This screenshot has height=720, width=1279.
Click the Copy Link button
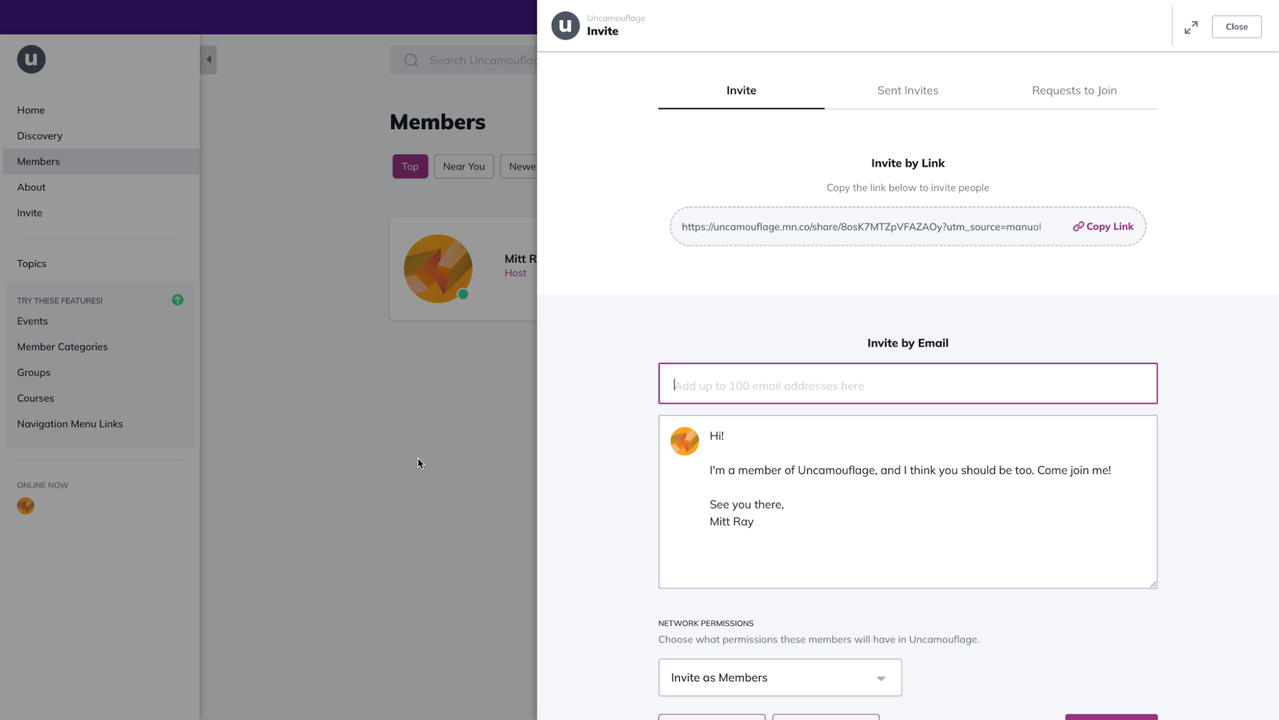1103,227
